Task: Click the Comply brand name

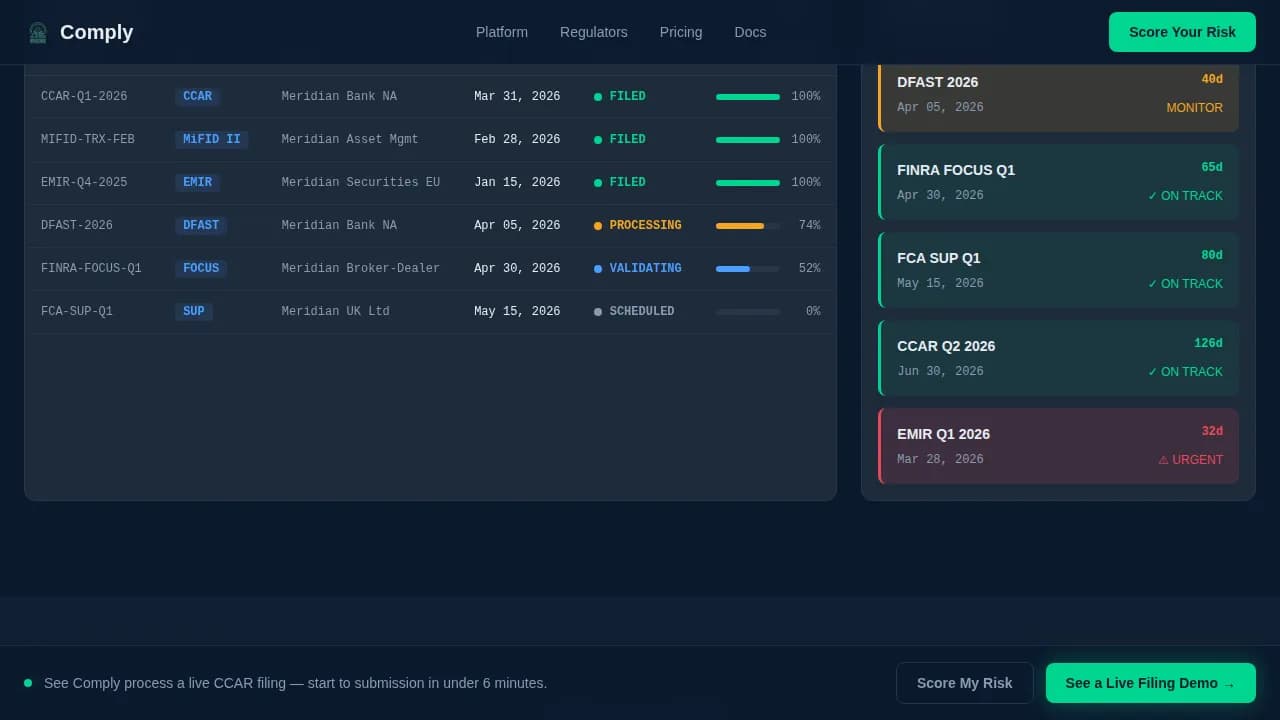Action: (96, 32)
